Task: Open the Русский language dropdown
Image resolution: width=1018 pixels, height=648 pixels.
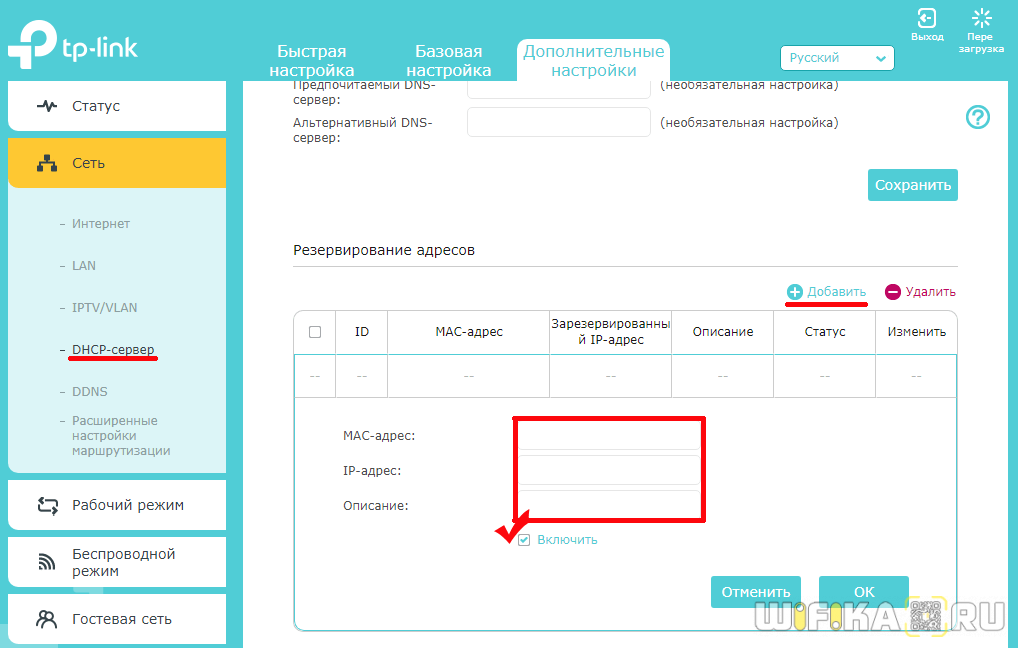Action: pos(837,58)
